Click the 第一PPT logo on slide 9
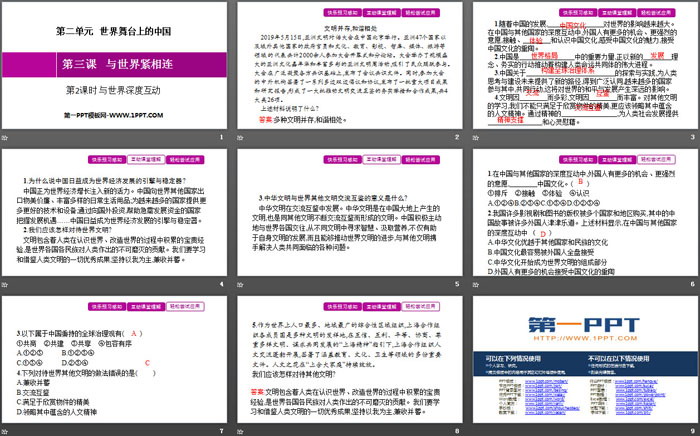Screen dimensions: 700x436 coord(584,327)
